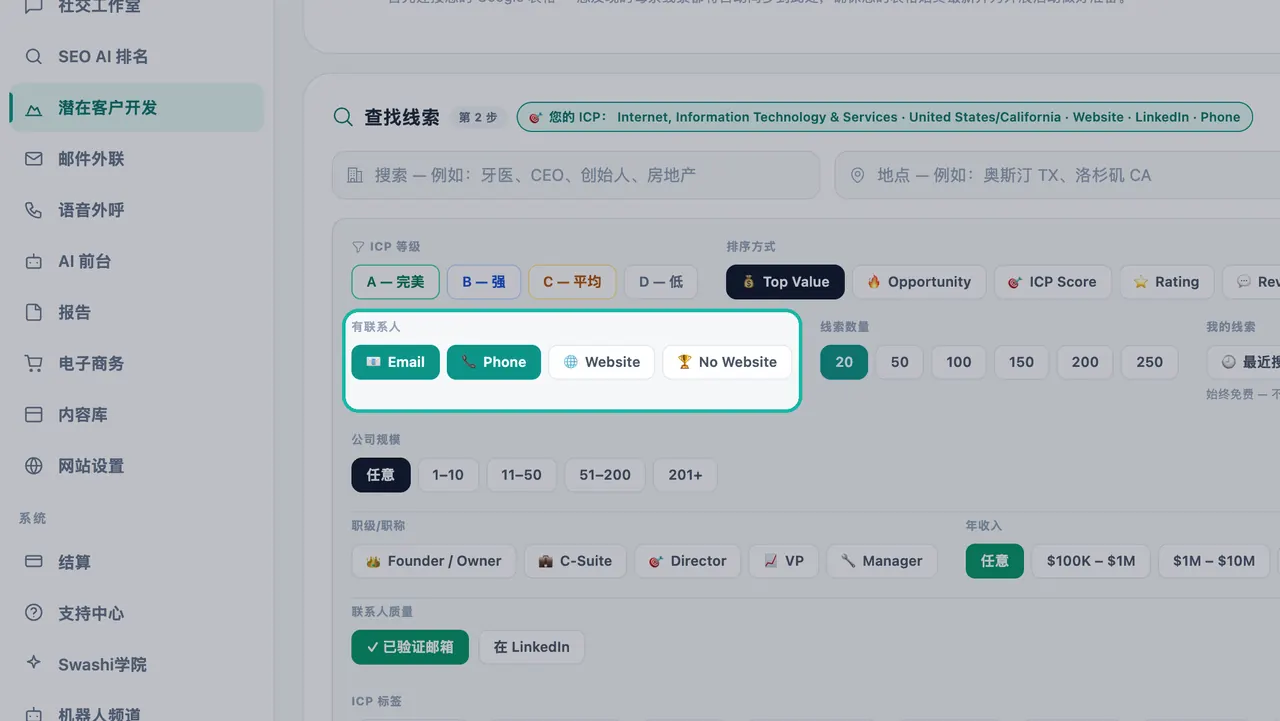Click the AI 前台 robot icon

[34, 261]
